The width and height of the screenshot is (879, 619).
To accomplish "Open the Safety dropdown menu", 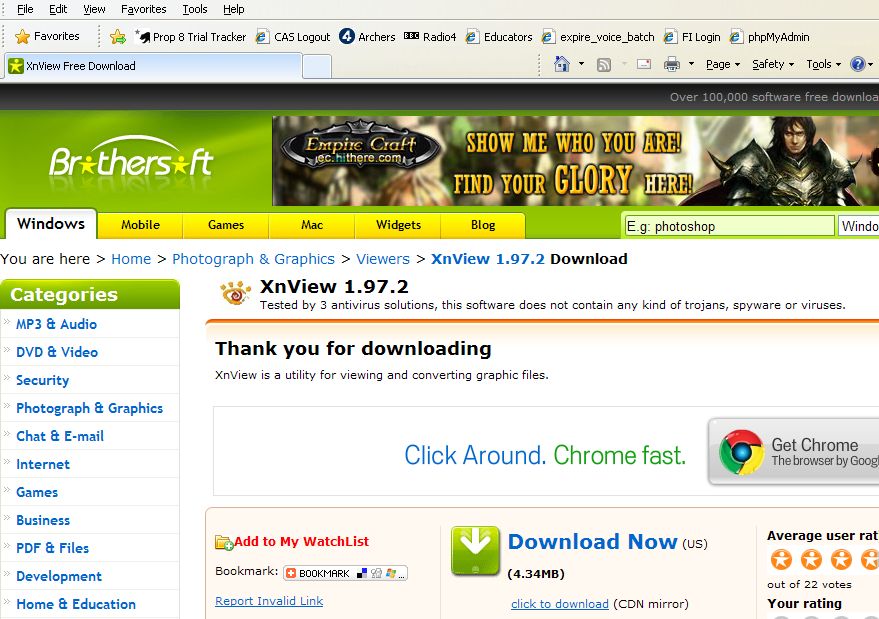I will (x=773, y=64).
